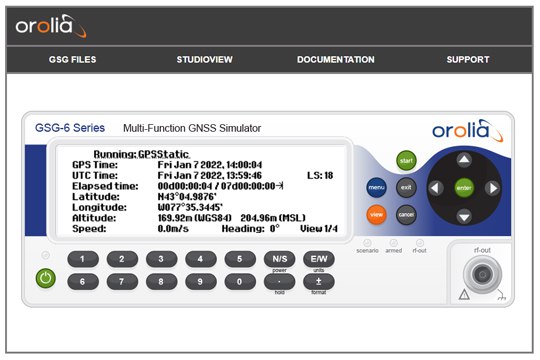Image resolution: width=540 pixels, height=360 pixels.
Task: Click keypad button 8
Action: click(162, 282)
